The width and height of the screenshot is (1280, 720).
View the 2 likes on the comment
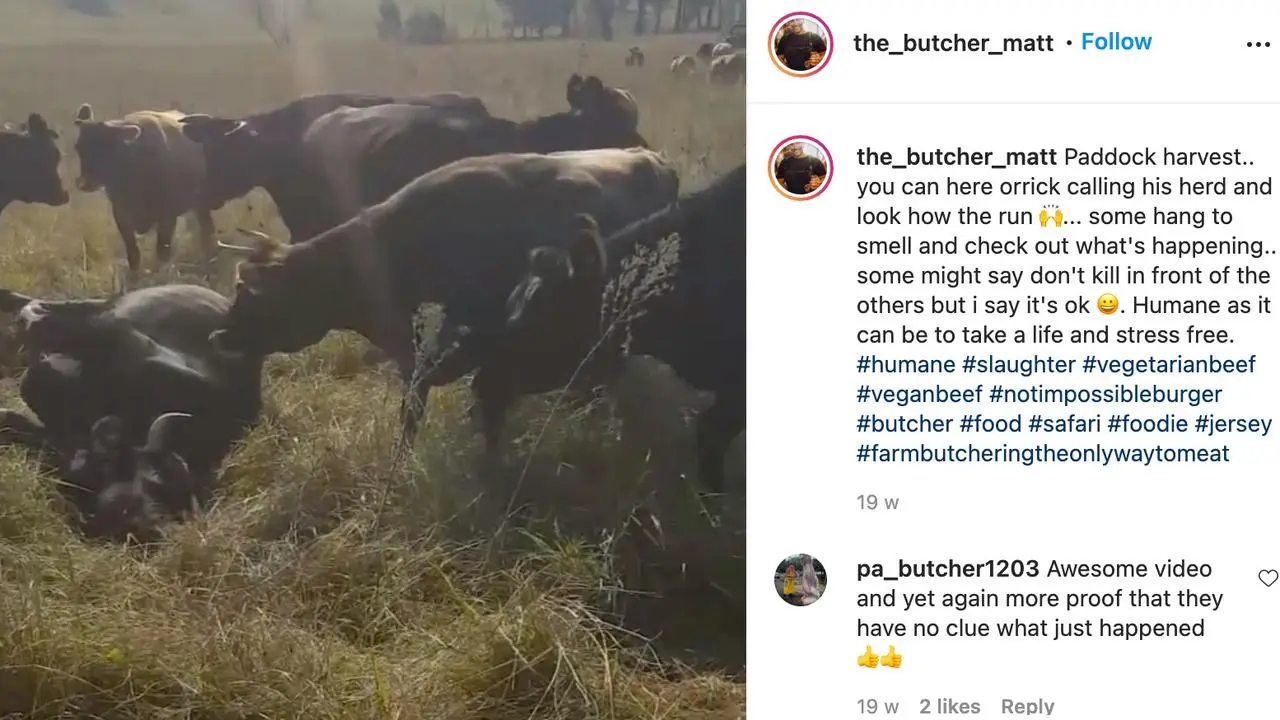tap(949, 706)
